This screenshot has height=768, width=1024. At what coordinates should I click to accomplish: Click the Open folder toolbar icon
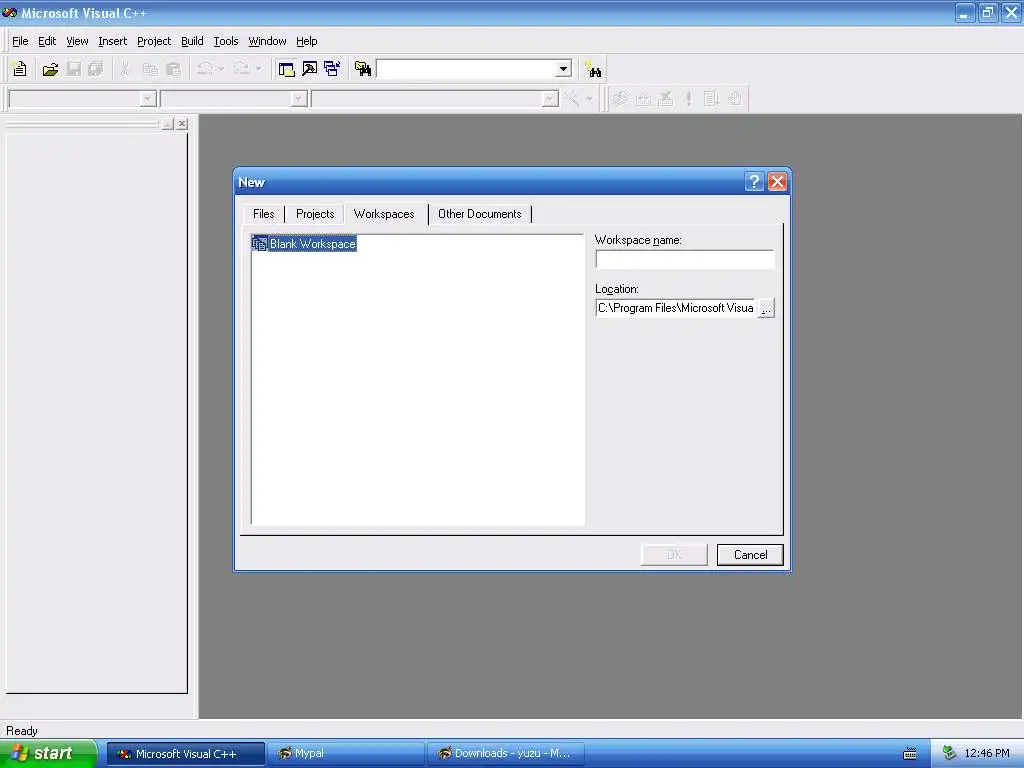pyautogui.click(x=50, y=69)
